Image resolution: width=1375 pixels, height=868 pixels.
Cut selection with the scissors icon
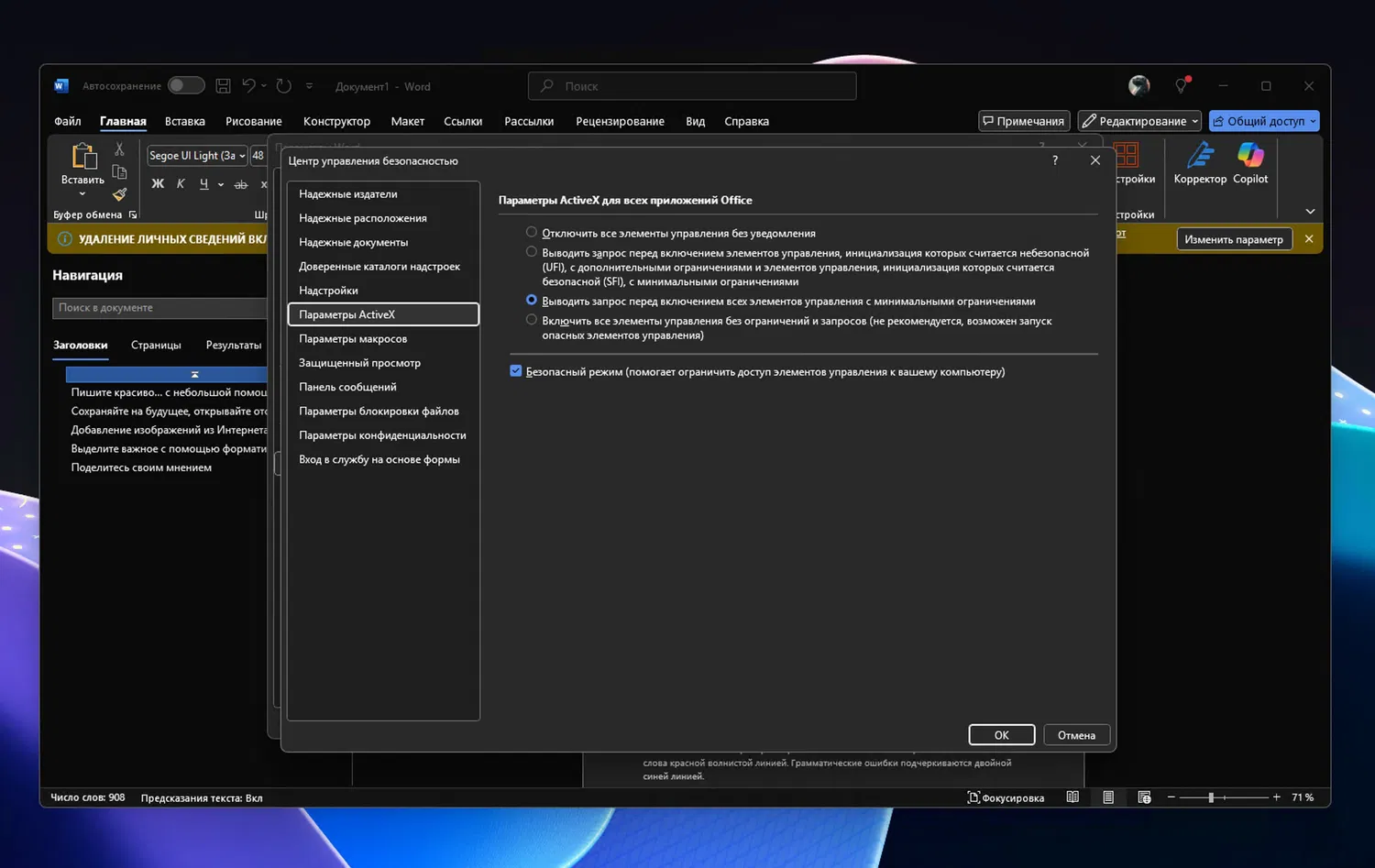tap(119, 148)
